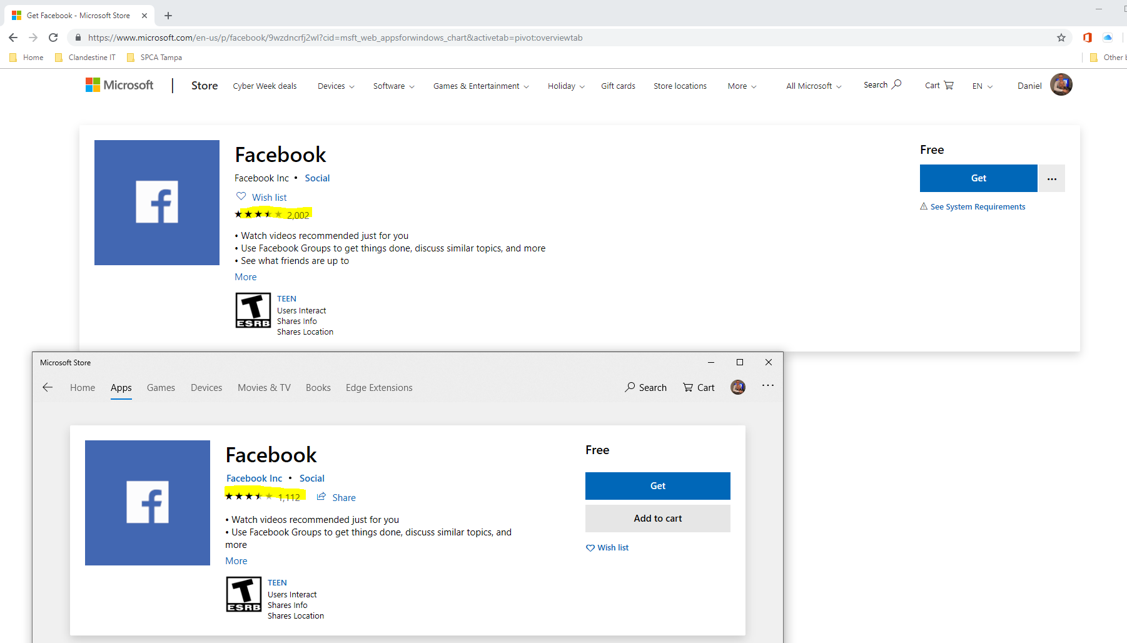Maximize the Microsoft Store app window
1127x643 pixels.
click(740, 362)
